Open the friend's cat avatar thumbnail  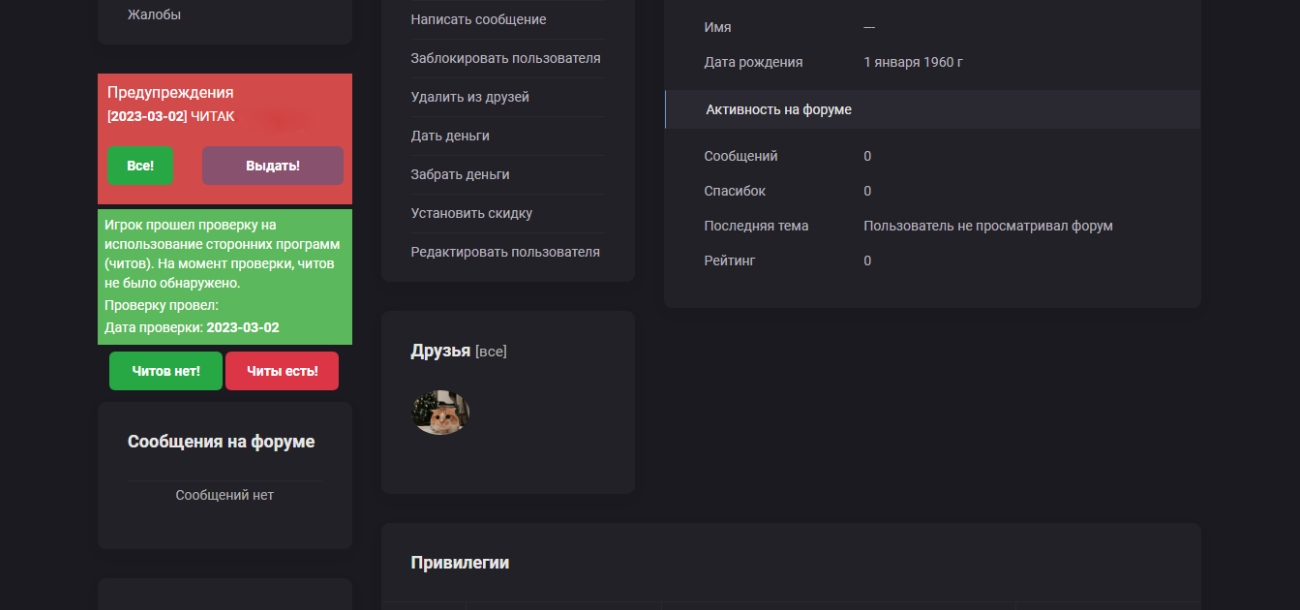pyautogui.click(x=440, y=412)
